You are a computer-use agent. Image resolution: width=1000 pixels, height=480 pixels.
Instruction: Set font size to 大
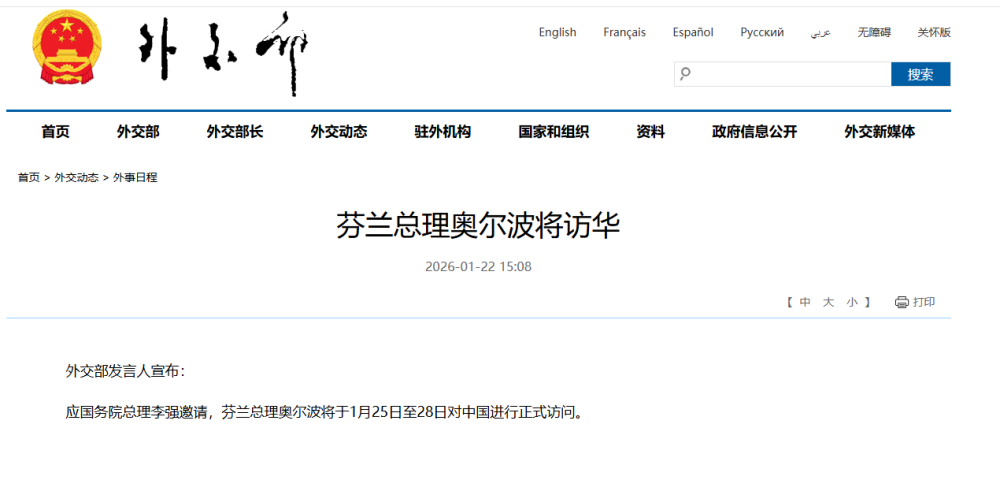828,302
